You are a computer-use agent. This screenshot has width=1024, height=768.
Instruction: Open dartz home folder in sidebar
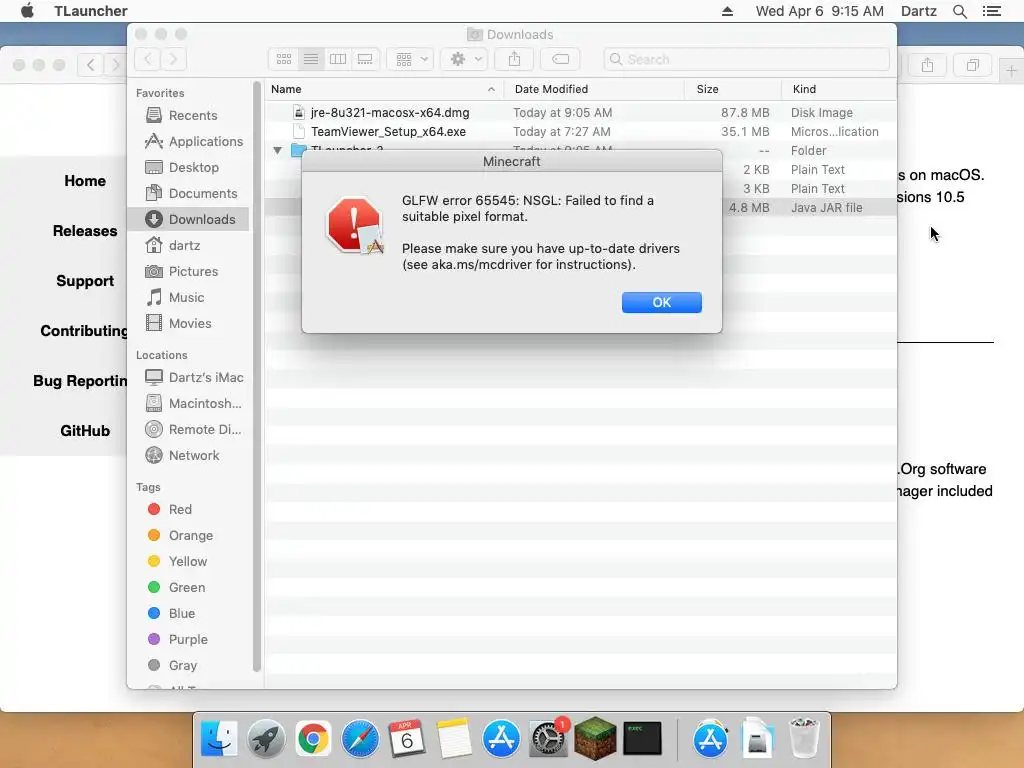pyautogui.click(x=172, y=246)
